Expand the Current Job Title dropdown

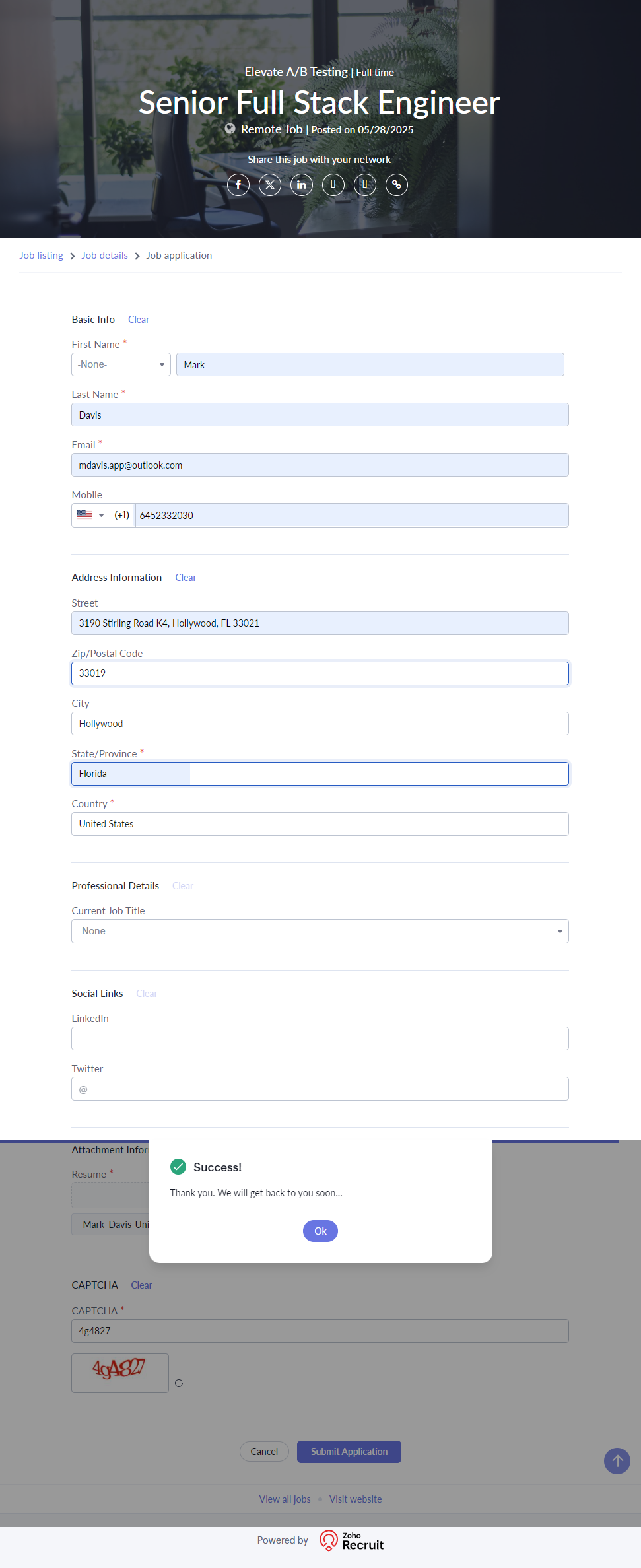point(320,931)
